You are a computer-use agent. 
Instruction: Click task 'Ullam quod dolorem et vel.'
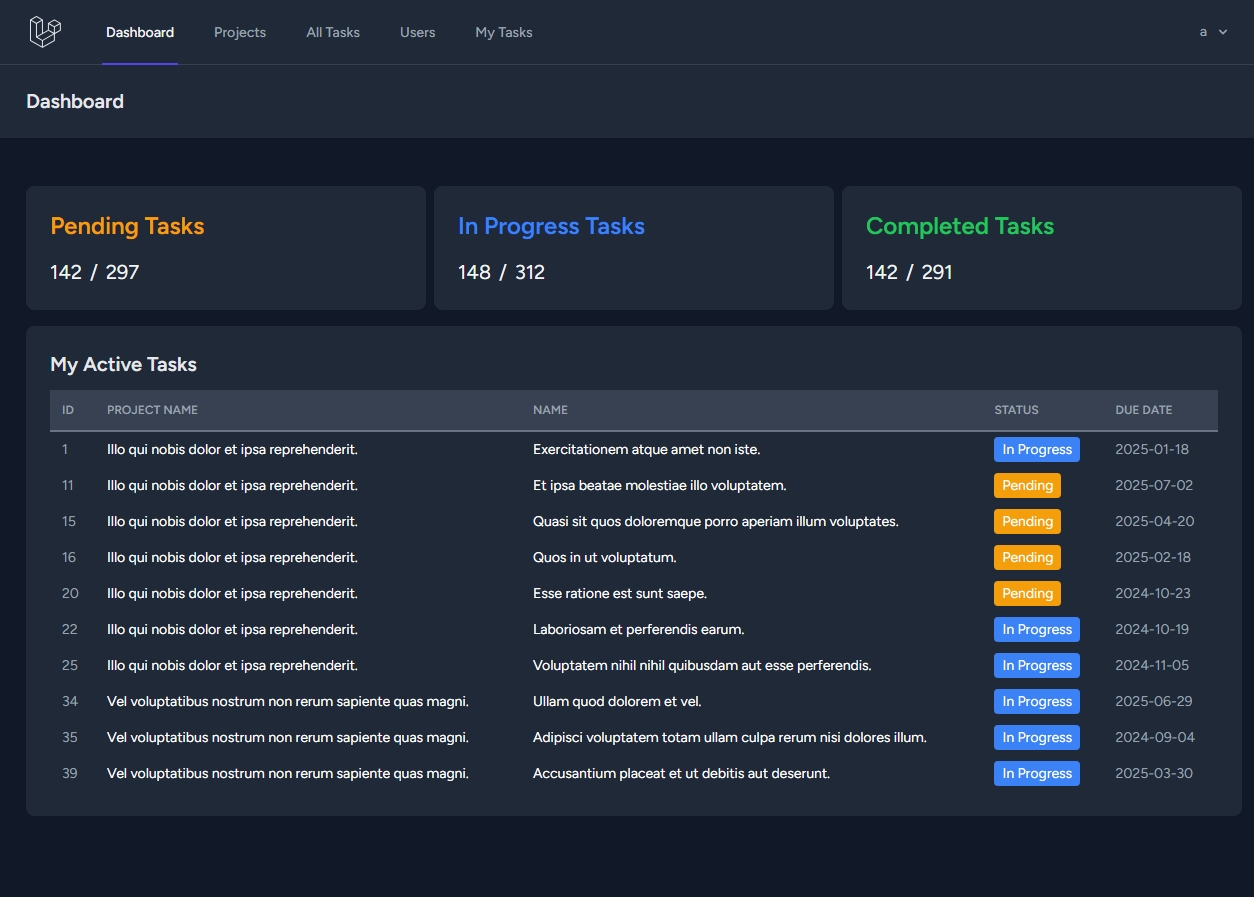point(617,702)
